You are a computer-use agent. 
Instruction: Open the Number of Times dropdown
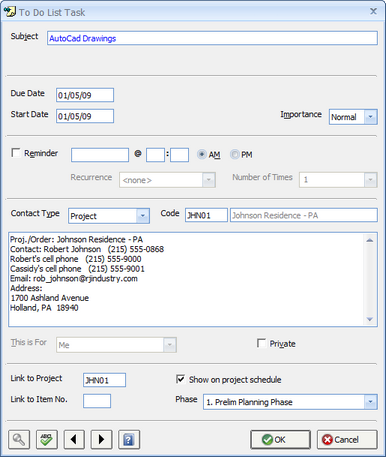tap(370, 180)
